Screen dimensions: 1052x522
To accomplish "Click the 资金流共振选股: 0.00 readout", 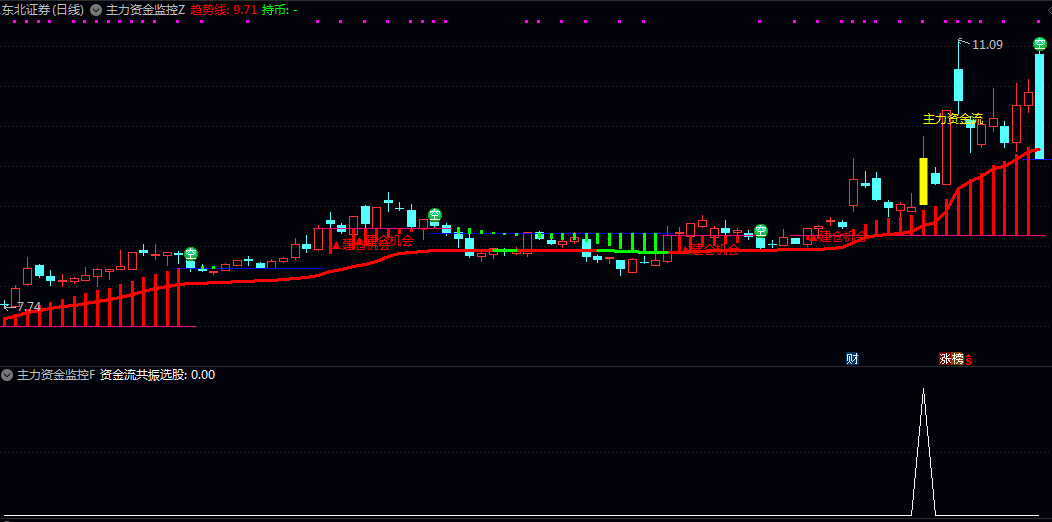I will (x=157, y=375).
